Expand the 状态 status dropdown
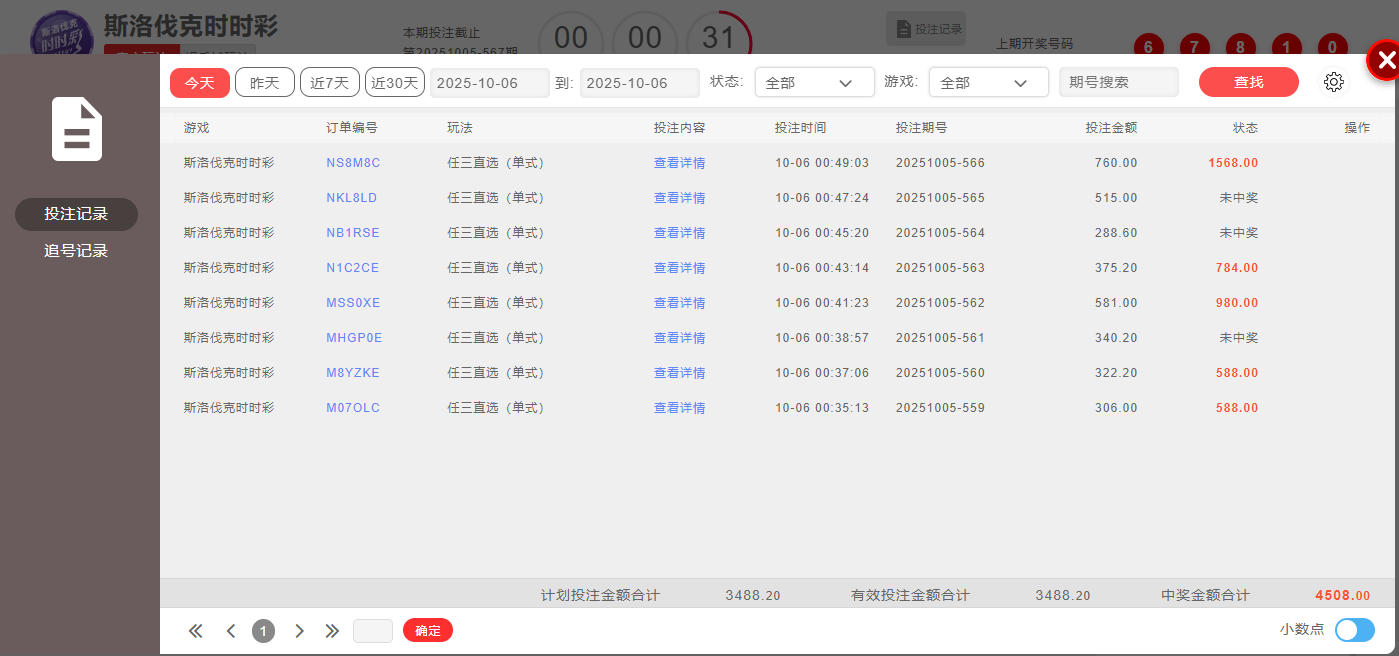The image size is (1399, 656). pos(814,82)
